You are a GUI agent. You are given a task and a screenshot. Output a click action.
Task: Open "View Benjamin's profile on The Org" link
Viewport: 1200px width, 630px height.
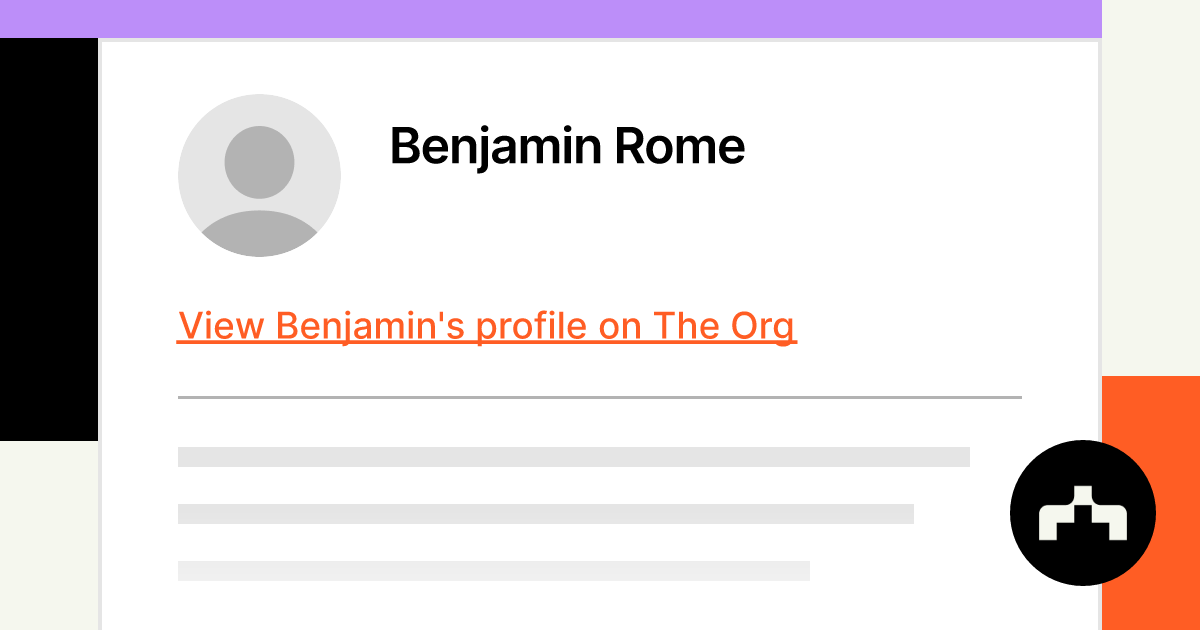(x=486, y=326)
